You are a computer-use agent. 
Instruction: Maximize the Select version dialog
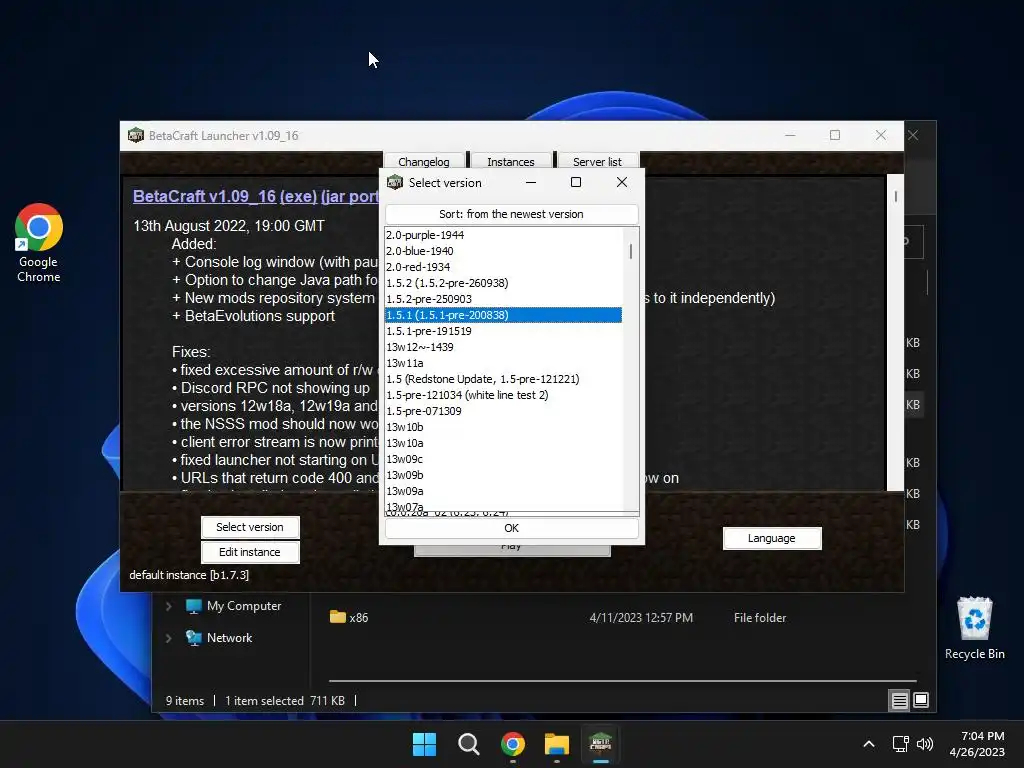[575, 182]
